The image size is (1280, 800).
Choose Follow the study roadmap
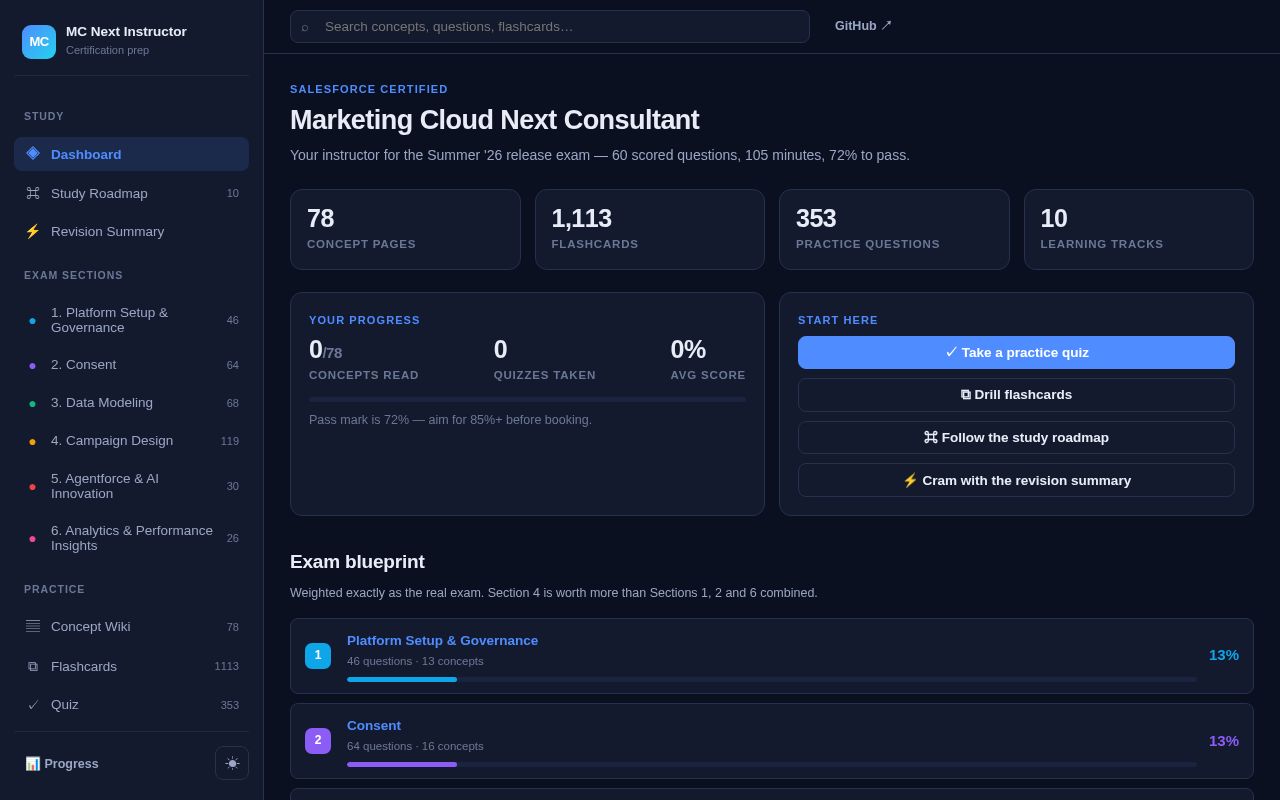tap(1016, 438)
